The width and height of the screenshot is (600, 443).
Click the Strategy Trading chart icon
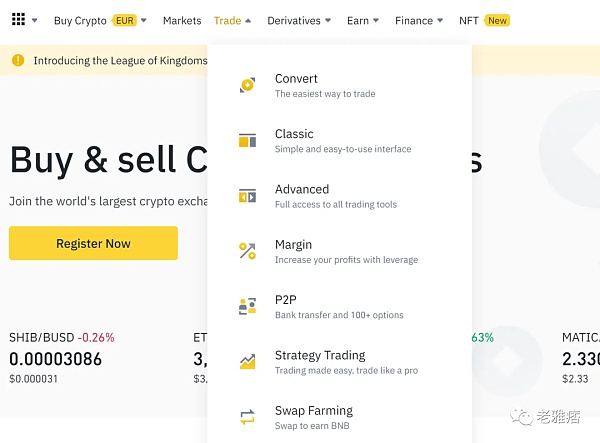pos(247,362)
